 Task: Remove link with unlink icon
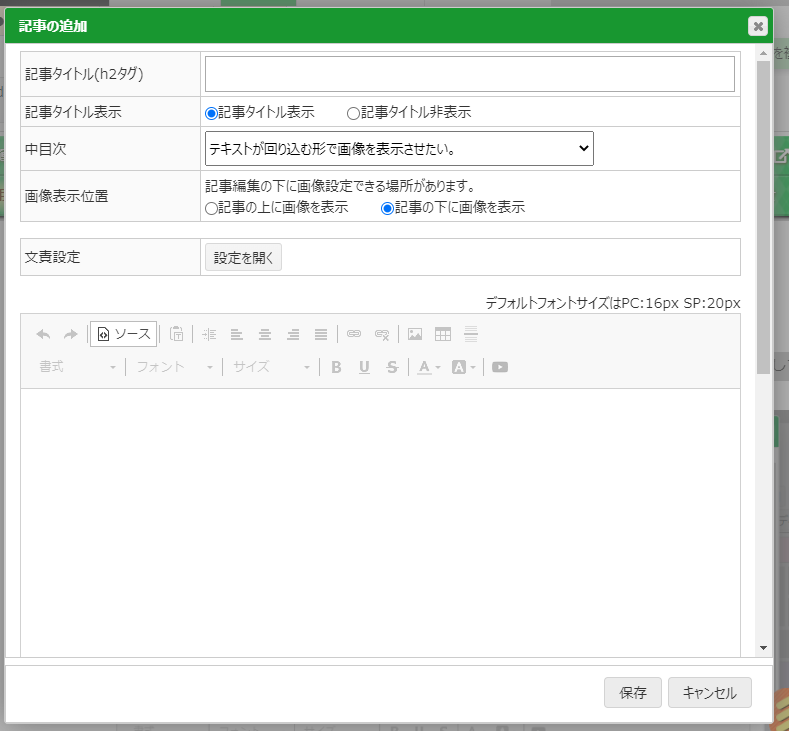pyautogui.click(x=382, y=334)
